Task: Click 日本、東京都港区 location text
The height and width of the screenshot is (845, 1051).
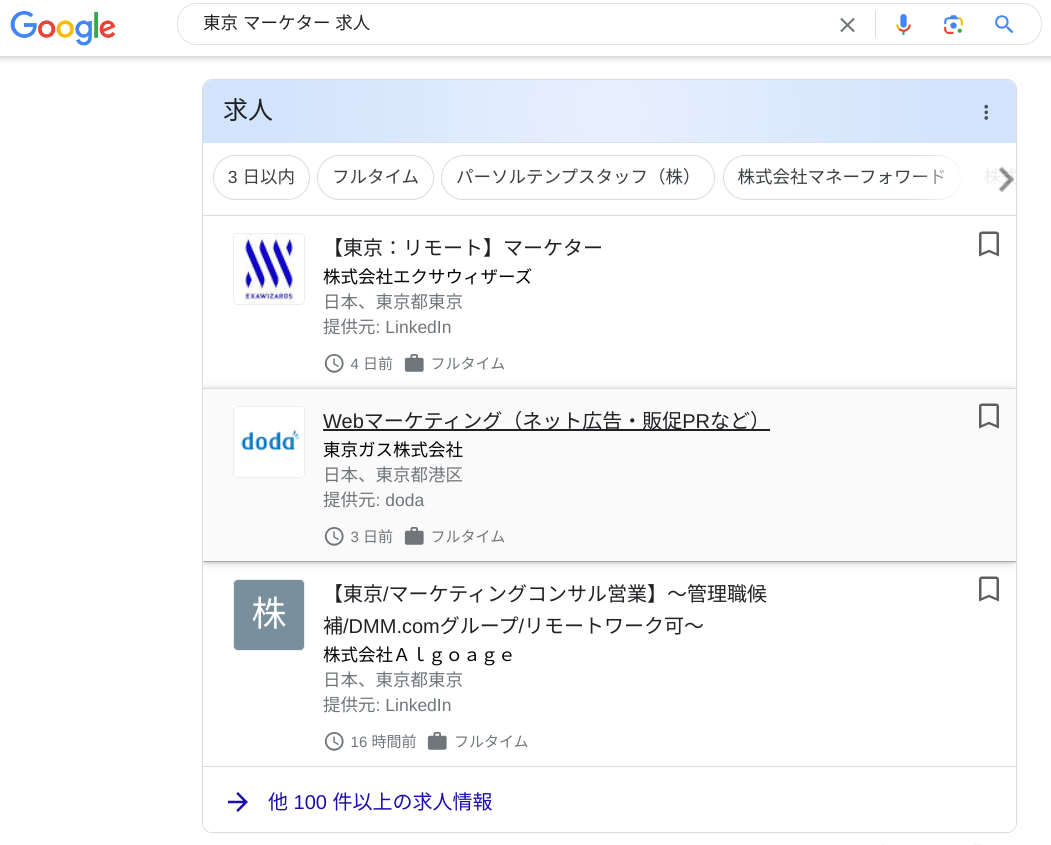Action: pyautogui.click(x=393, y=475)
